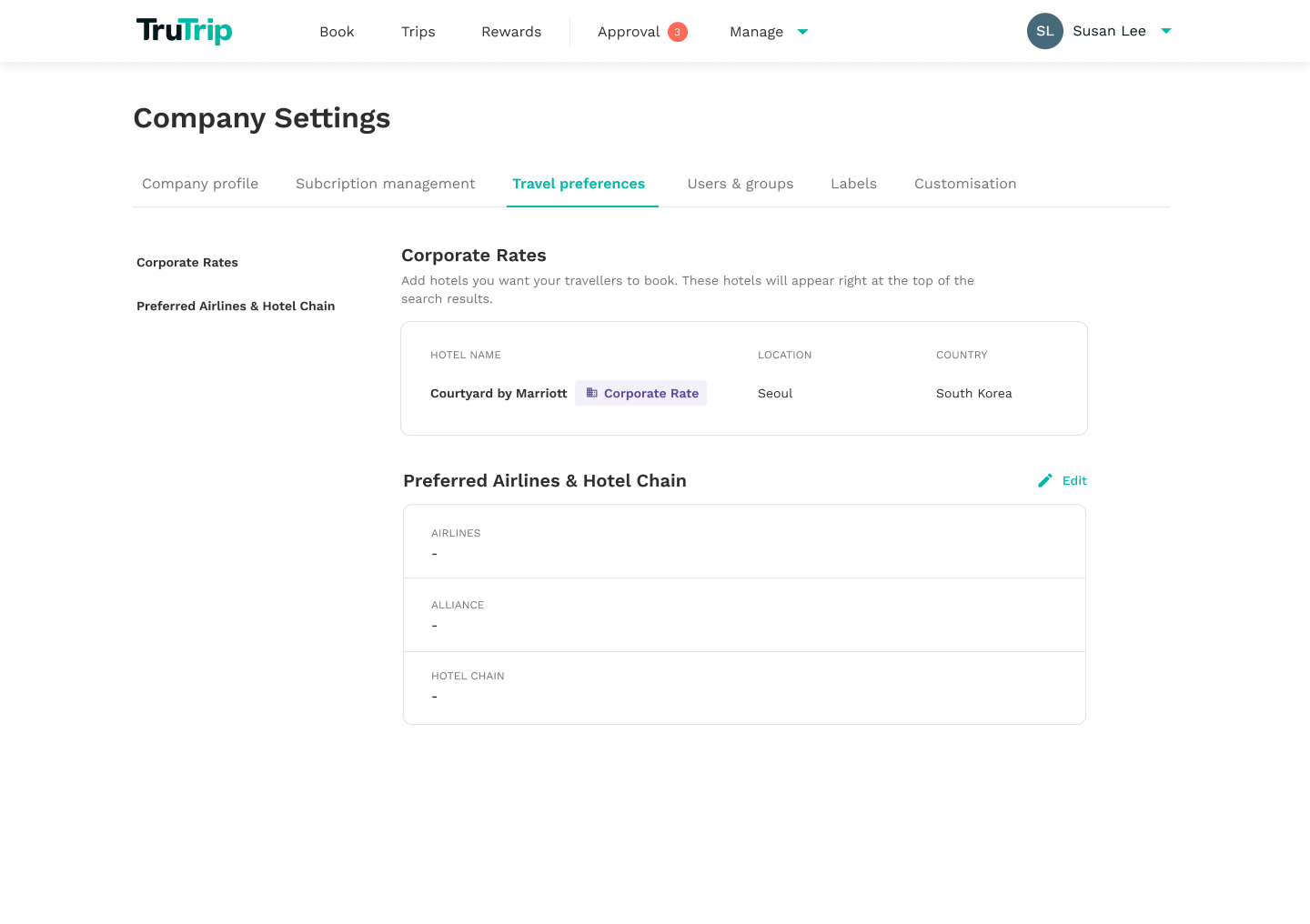Click the South Korea country cell
Screen dimensions: 1310x924
974,394
